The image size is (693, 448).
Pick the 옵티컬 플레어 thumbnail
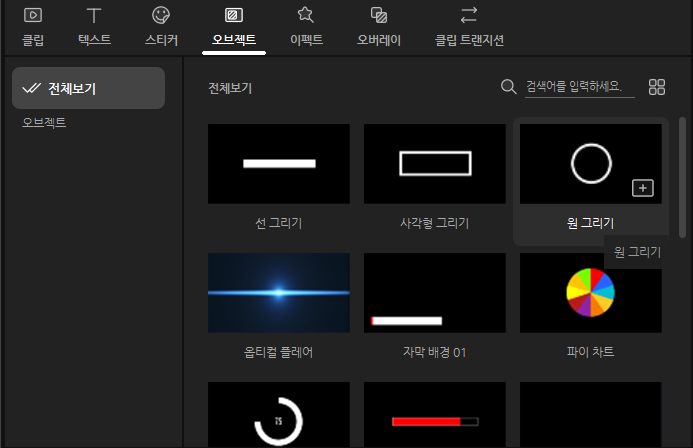coord(279,292)
